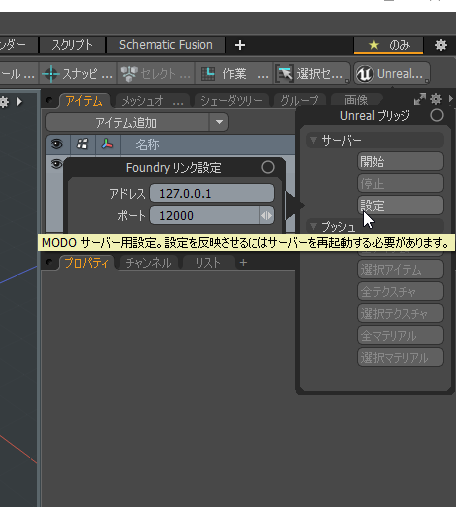The width and height of the screenshot is (456, 507).
Task: Click the 選択マテリアル push button
Action: coord(400,357)
